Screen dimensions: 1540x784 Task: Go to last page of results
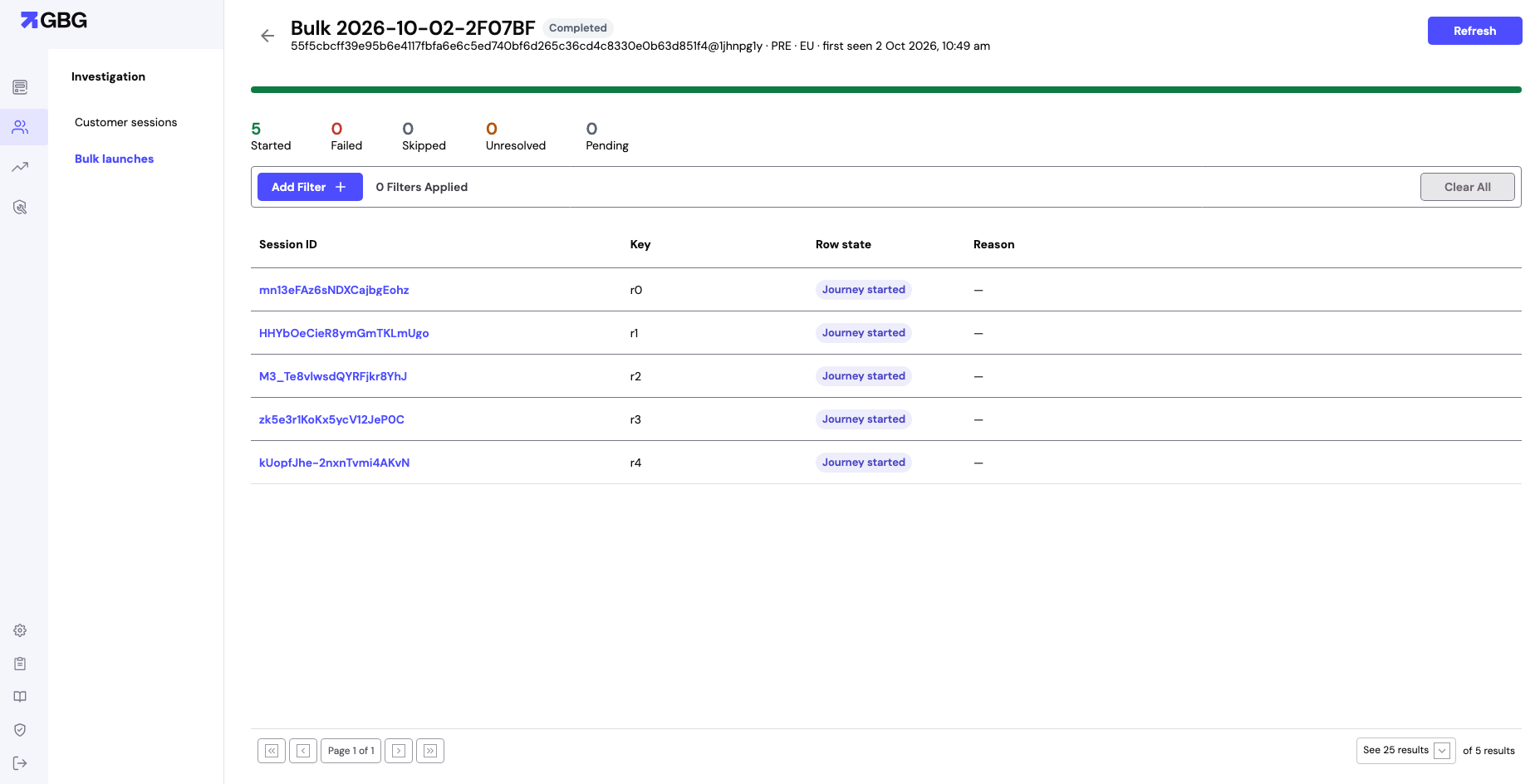tap(430, 751)
